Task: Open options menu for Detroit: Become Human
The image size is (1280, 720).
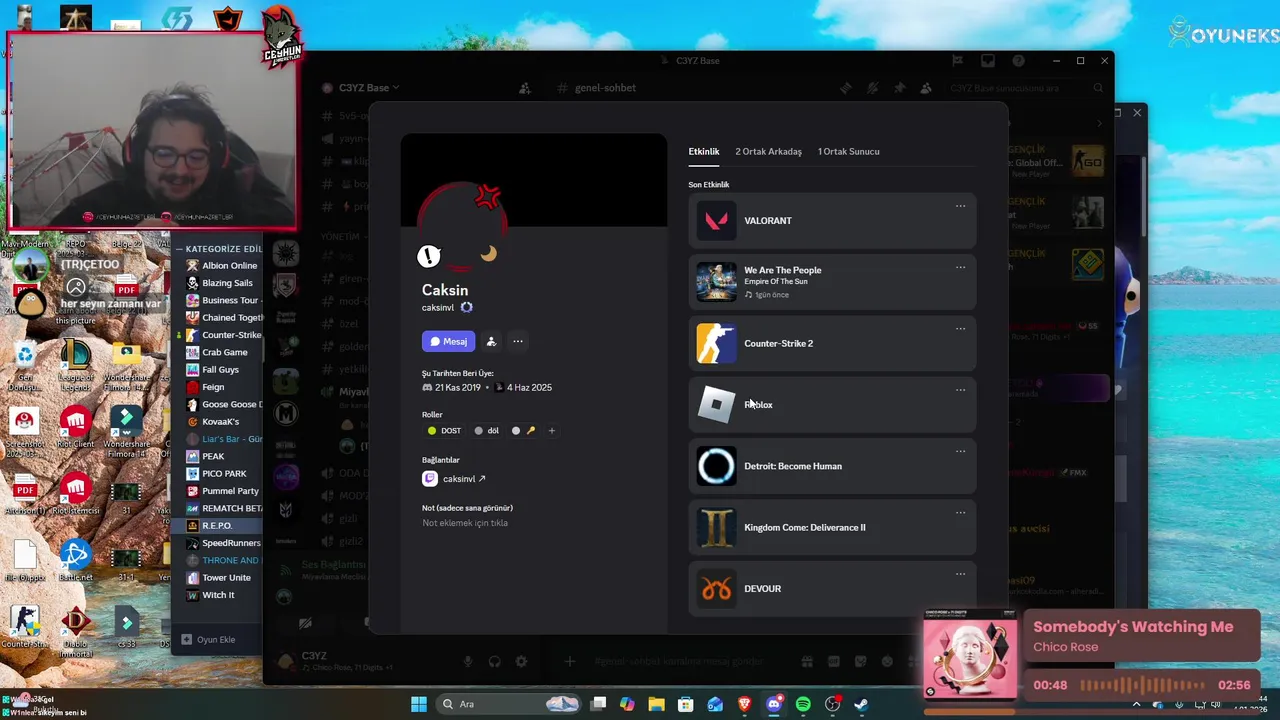Action: pos(960,451)
